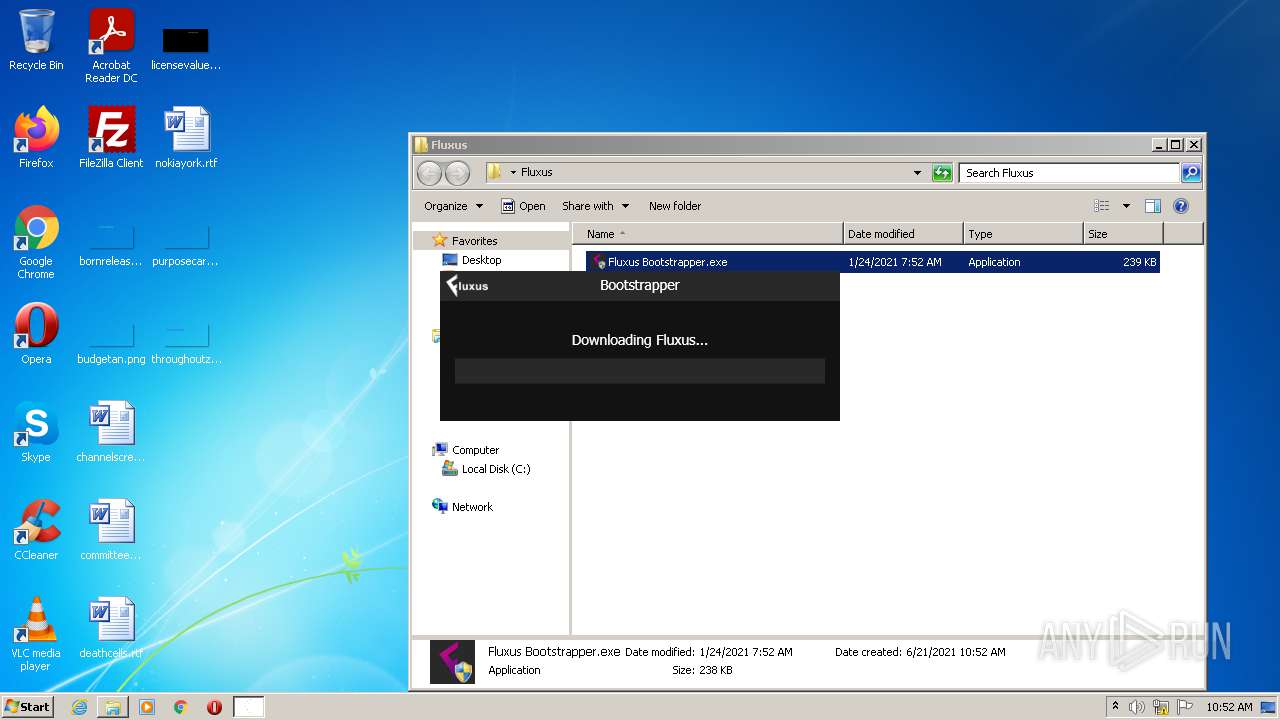Image resolution: width=1280 pixels, height=720 pixels.
Task: Launch Acrobat Reader DC desktop shortcut
Action: point(111,45)
